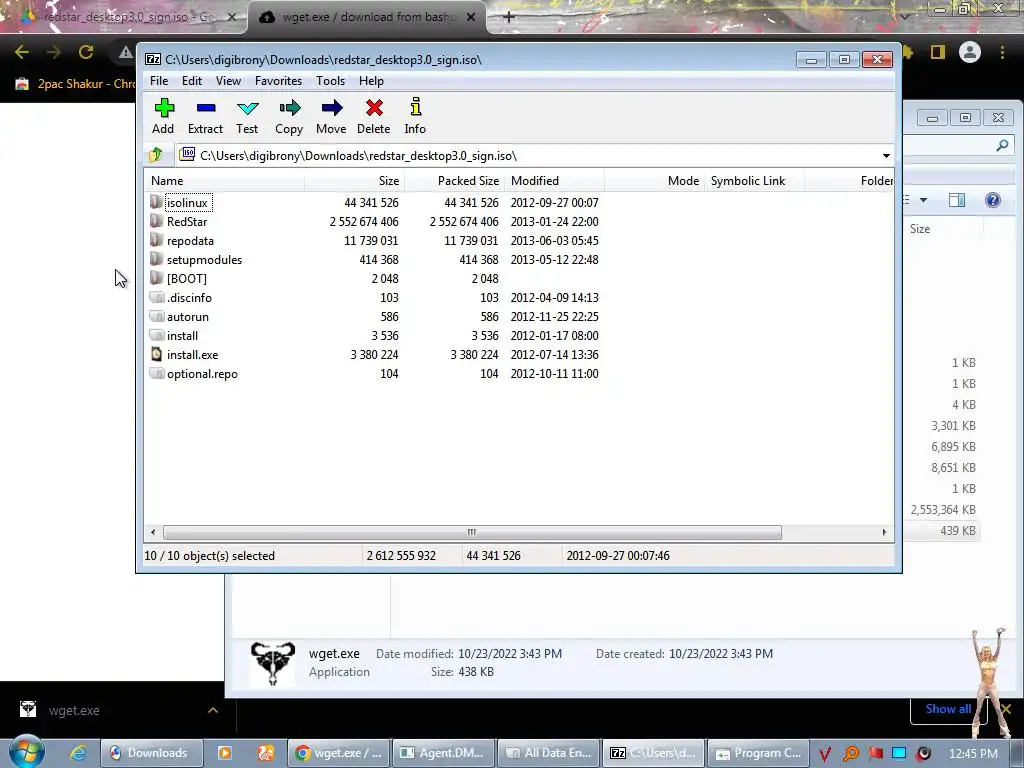Viewport: 1024px width, 768px height.
Task: Open the Windows Start orb
Action: tap(26, 752)
